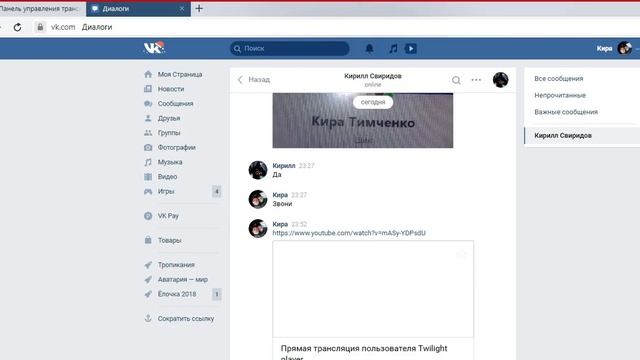Open the Кира Тимченко image attachment
Image resolution: width=640 pixels, height=360 pixels.
pyautogui.click(x=363, y=120)
